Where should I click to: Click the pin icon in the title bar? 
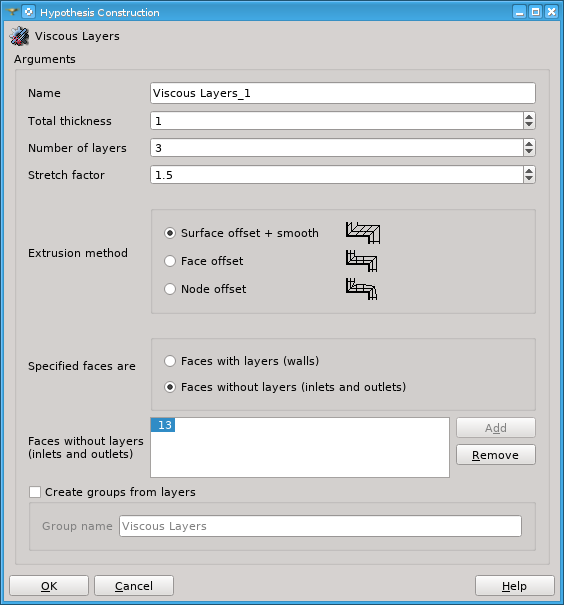[x=12, y=12]
